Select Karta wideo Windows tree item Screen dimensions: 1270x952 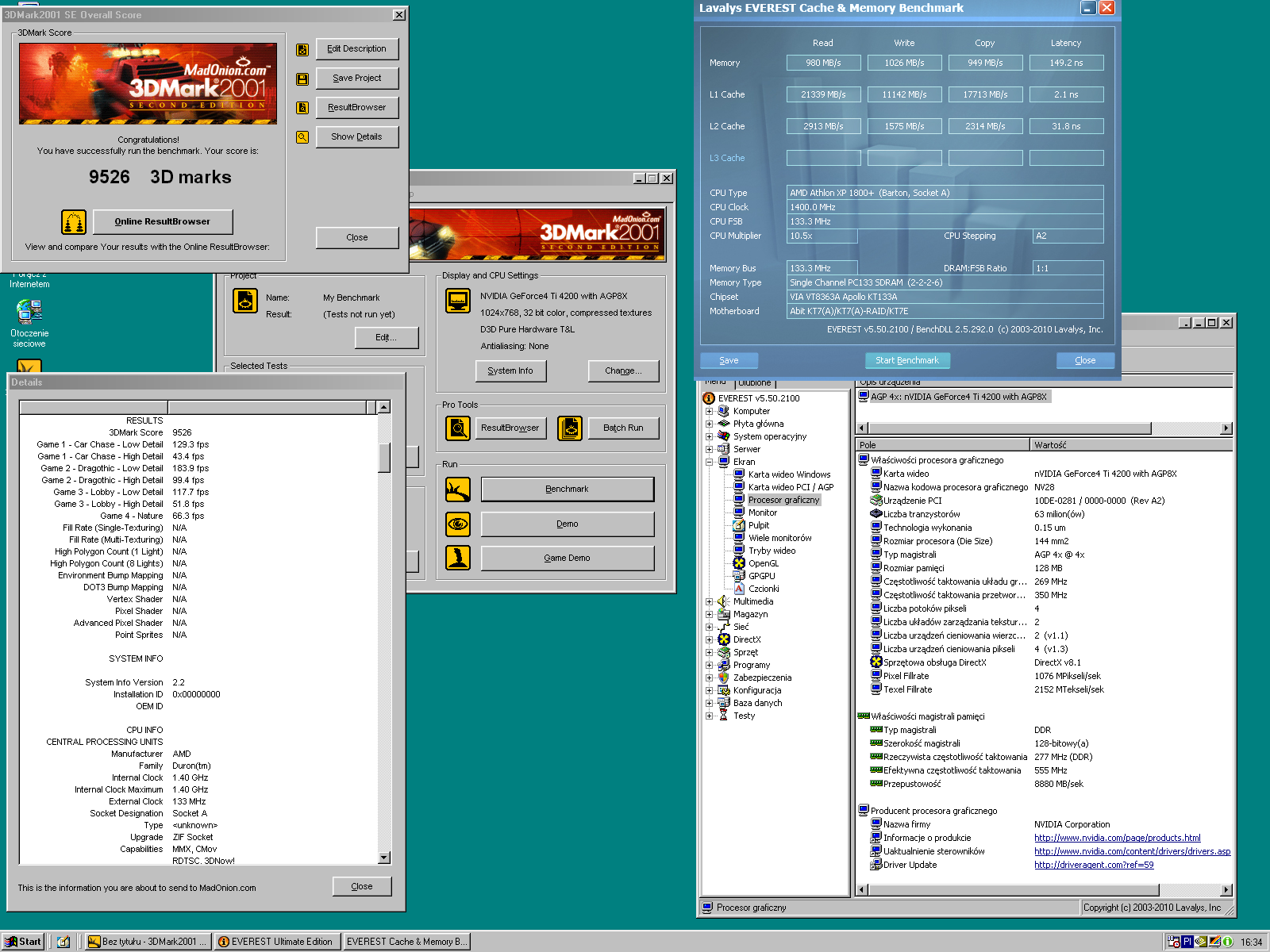click(782, 474)
